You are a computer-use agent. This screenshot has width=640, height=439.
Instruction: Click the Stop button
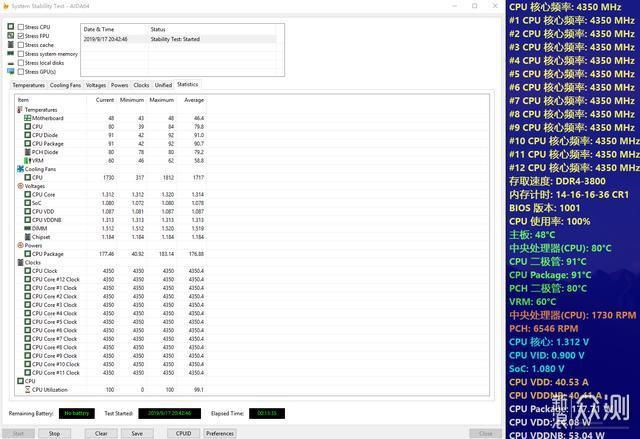click(x=54, y=433)
